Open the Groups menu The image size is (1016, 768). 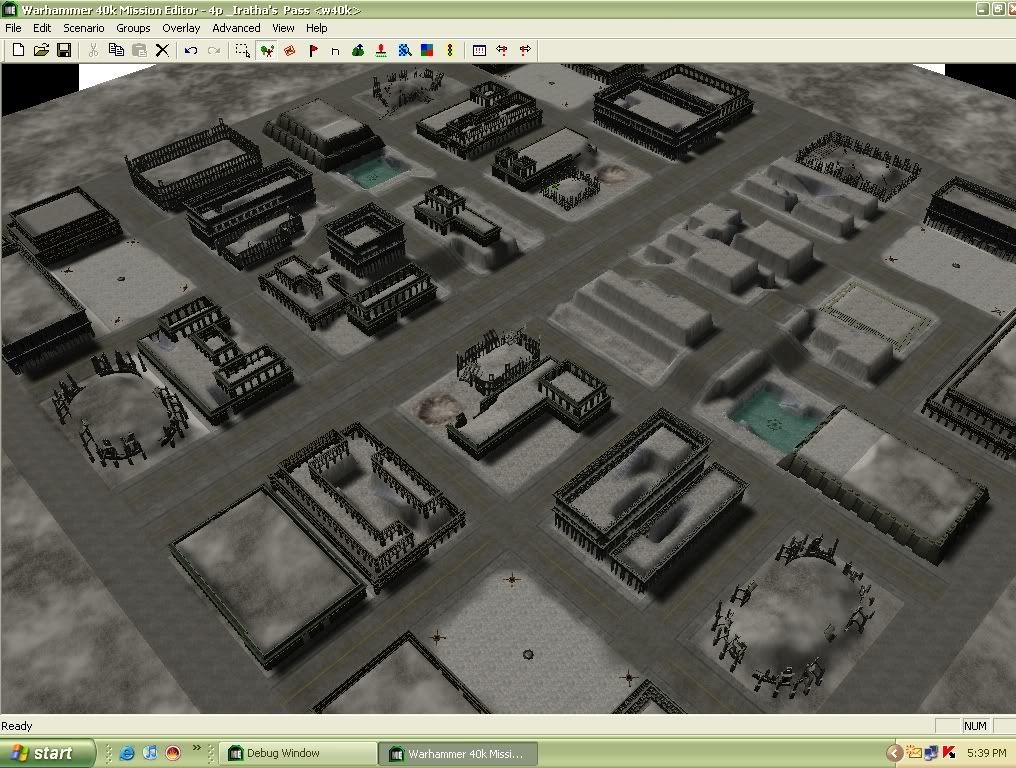[x=133, y=28]
